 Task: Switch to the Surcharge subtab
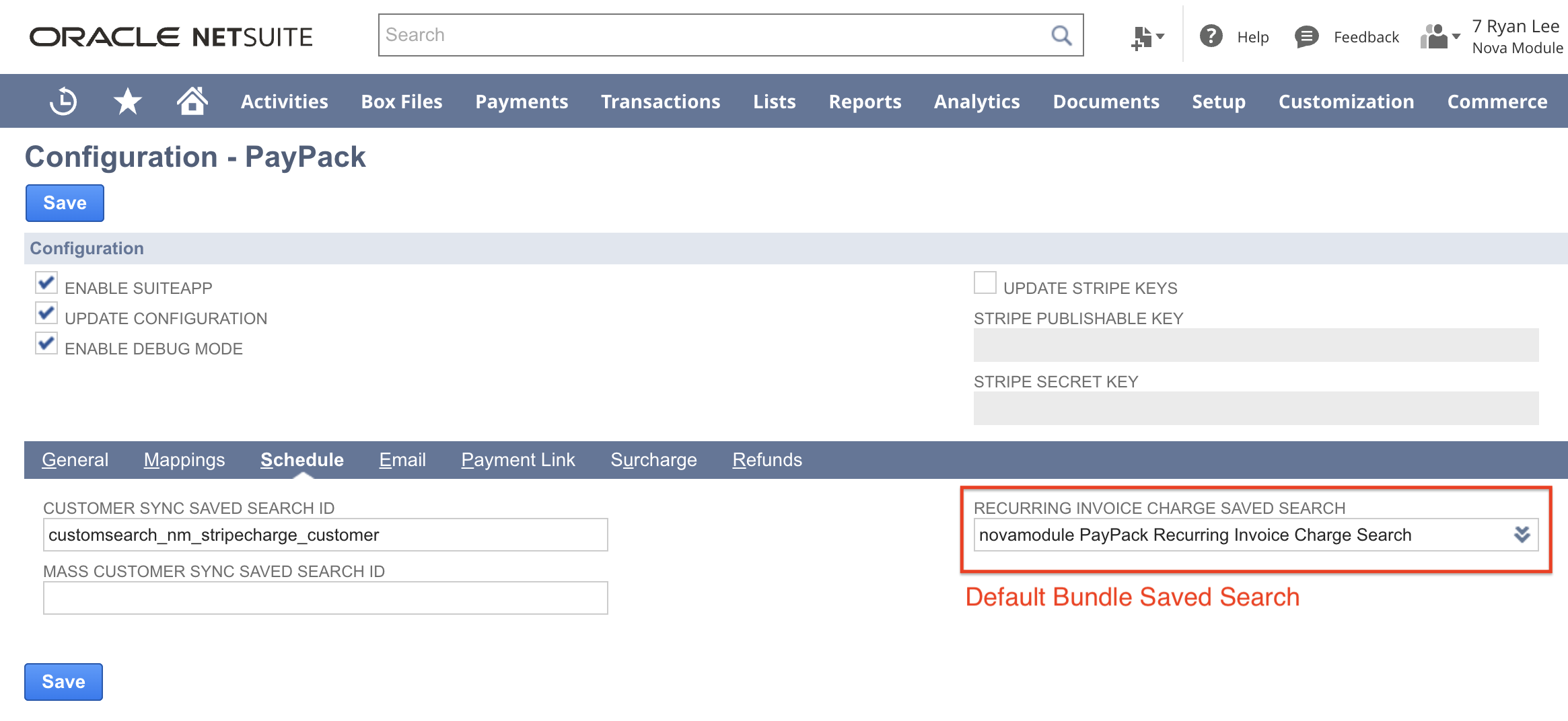click(653, 460)
